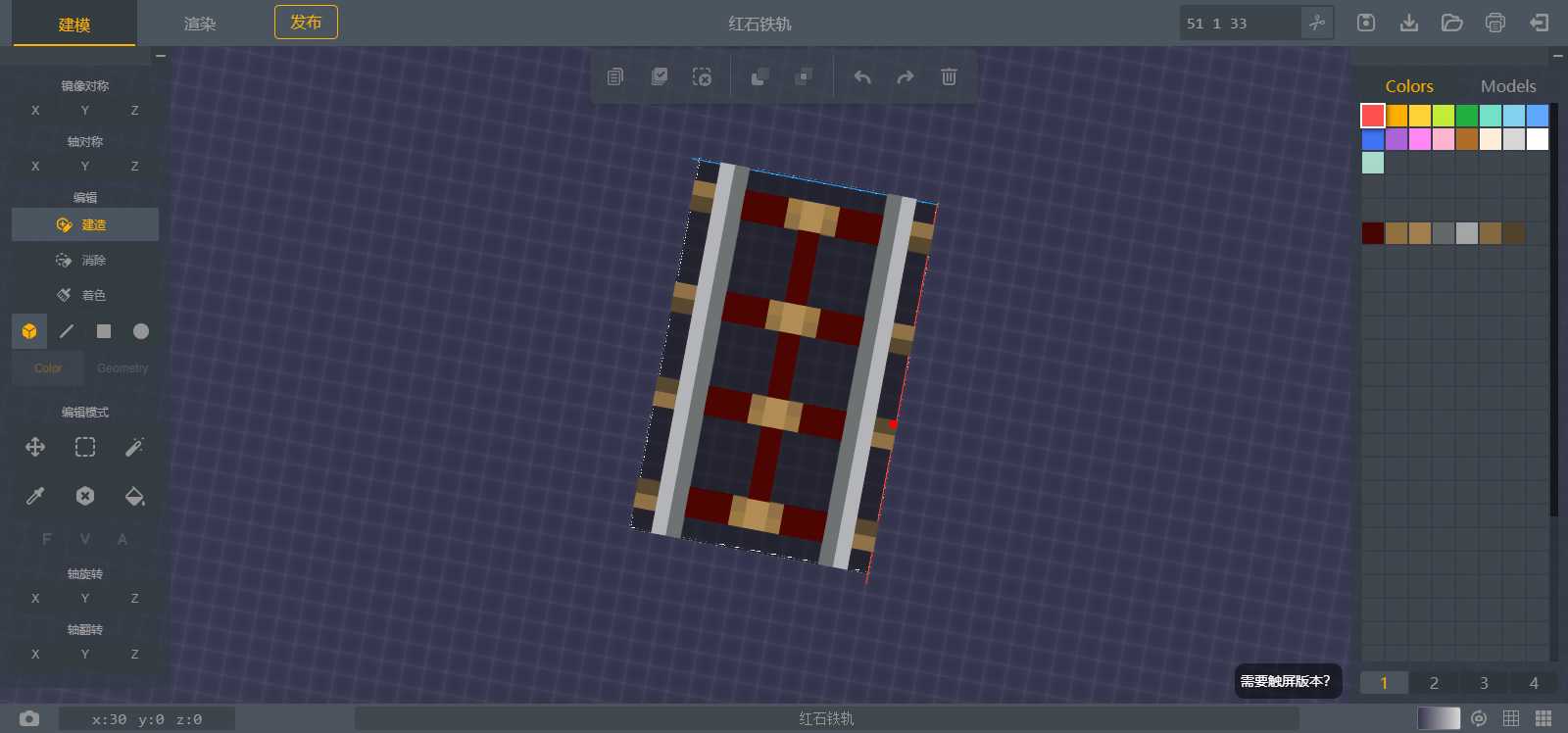Toggle the V option under edit modes
The height and width of the screenshot is (733, 1568).
85,539
